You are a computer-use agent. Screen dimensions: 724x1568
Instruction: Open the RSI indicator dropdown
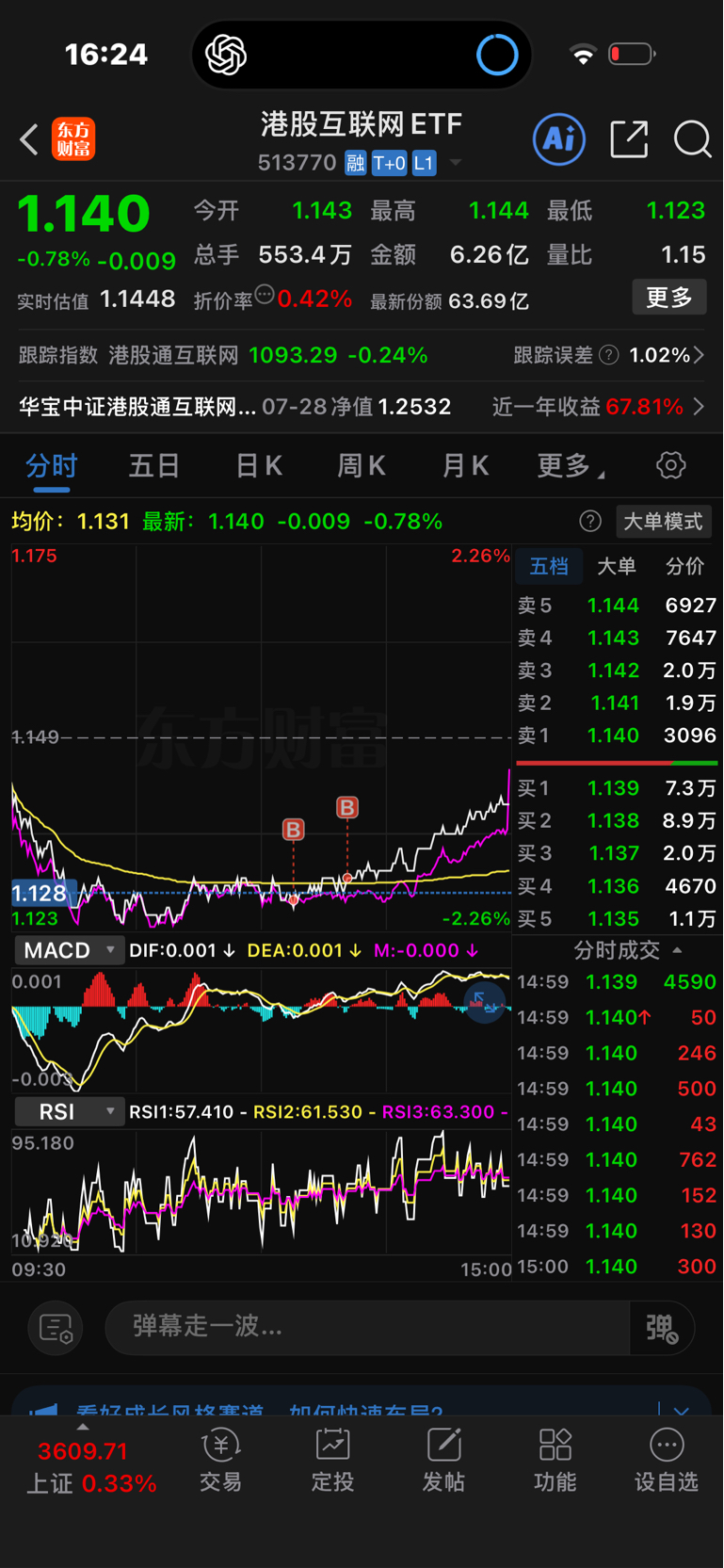click(71, 1111)
